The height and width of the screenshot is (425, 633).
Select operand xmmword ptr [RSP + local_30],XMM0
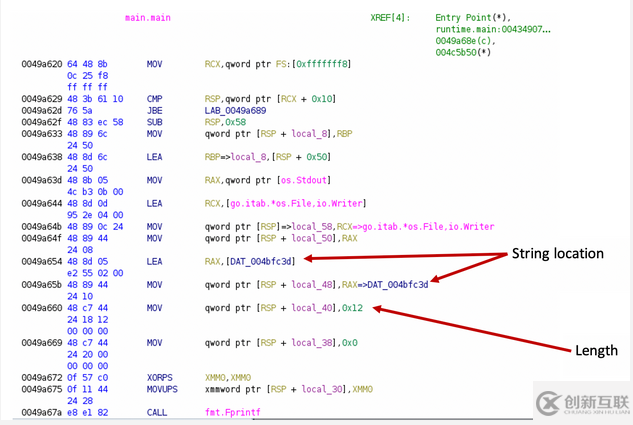coord(289,389)
